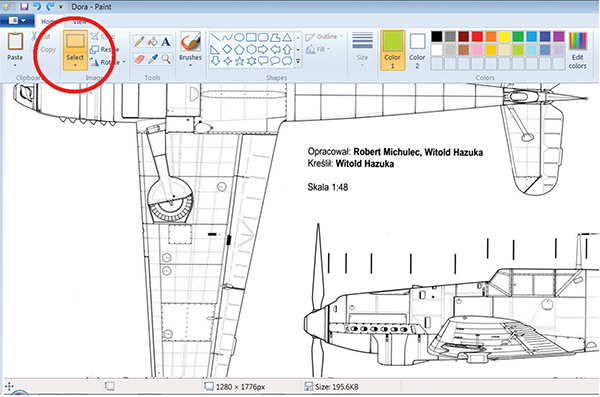Viewport: 600px width, 397px height.
Task: Choose the Four-point star shape
Action: (227, 61)
